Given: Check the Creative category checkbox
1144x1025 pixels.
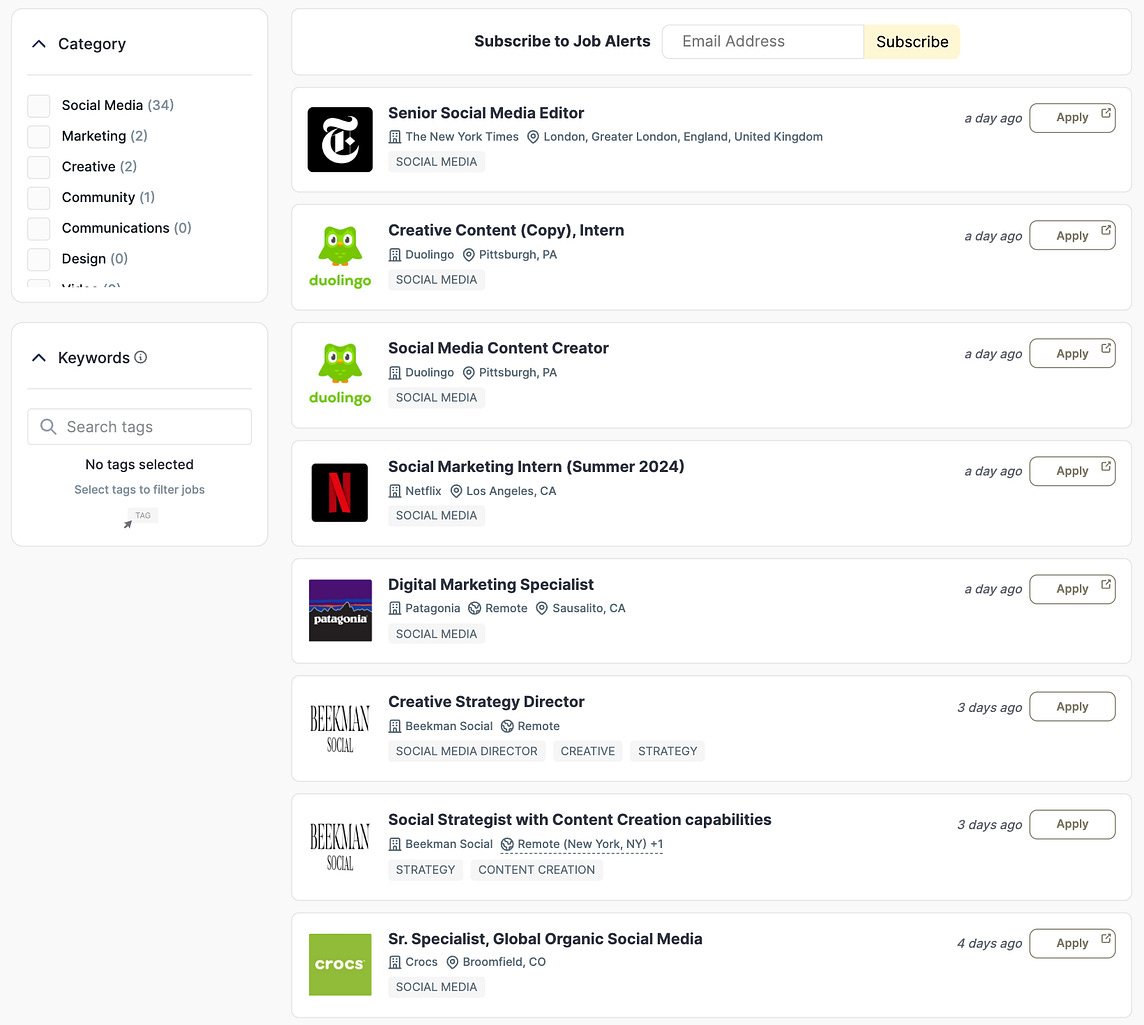Looking at the screenshot, I should [x=39, y=167].
